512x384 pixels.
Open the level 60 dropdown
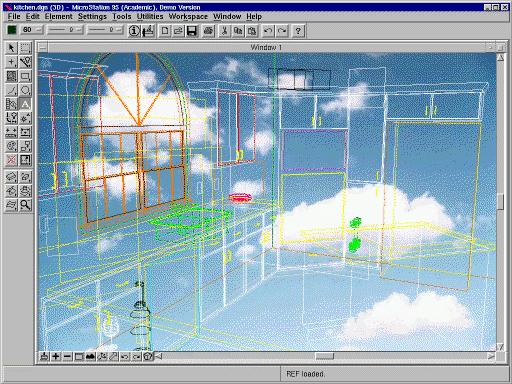tap(32, 30)
